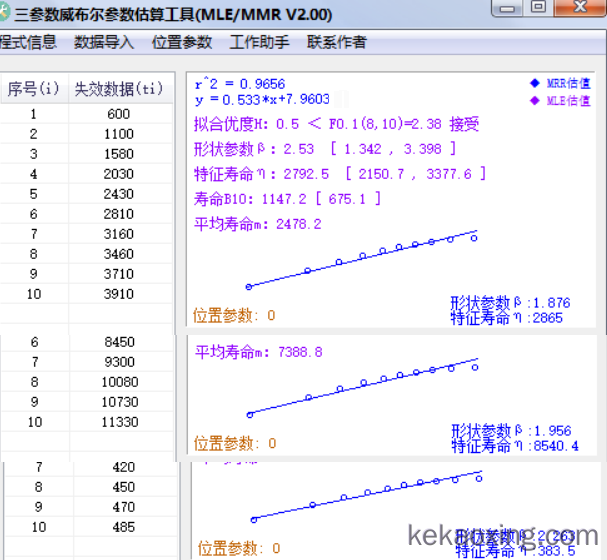
Task: Click the 形状参数β: 1.956 value
Action: (x=511, y=431)
